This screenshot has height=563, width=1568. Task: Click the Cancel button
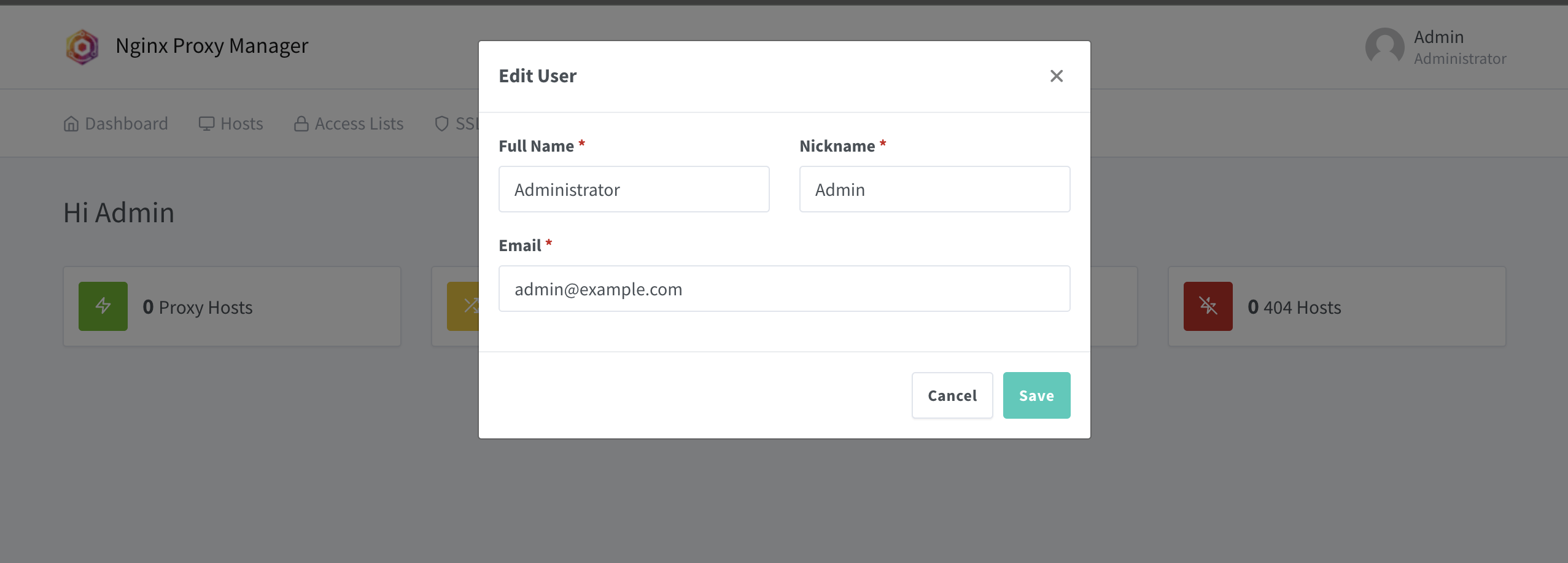point(952,395)
